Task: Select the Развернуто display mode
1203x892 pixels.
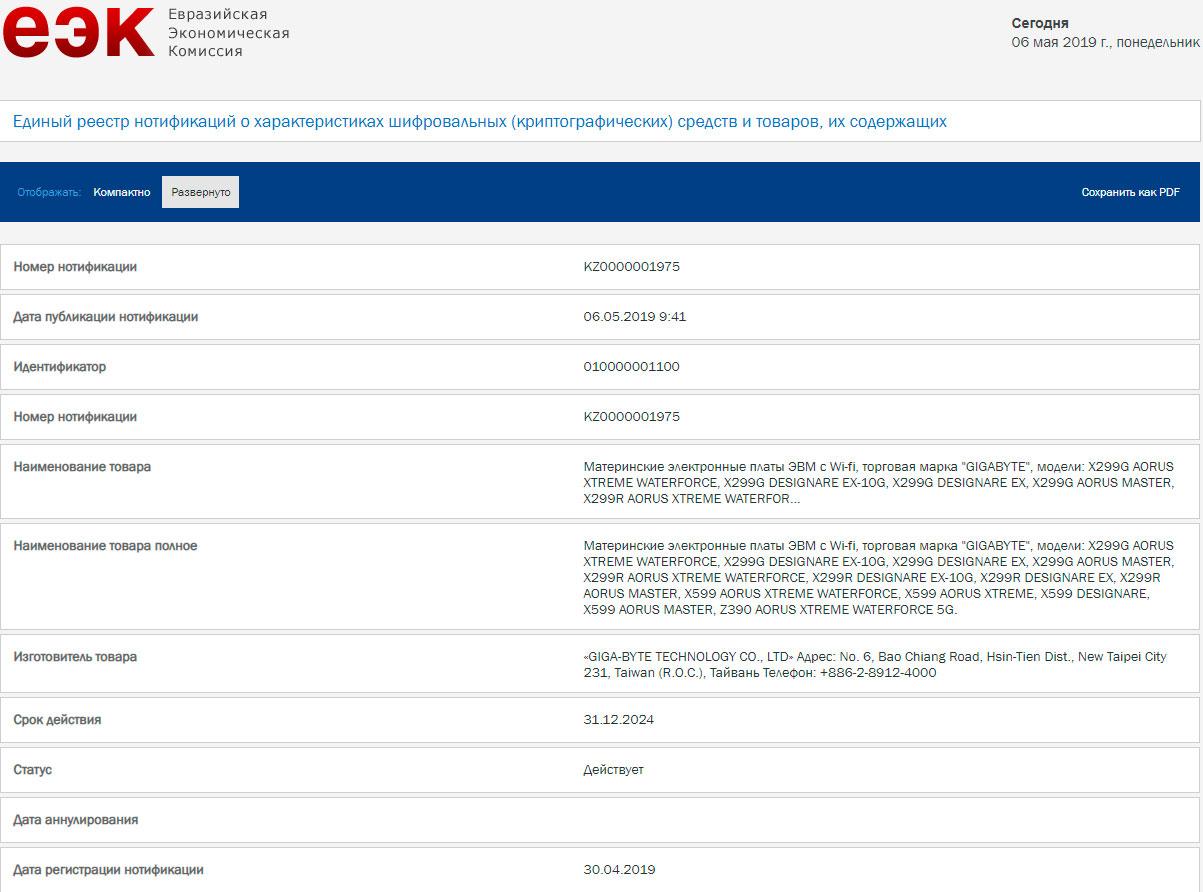Action: 200,192
